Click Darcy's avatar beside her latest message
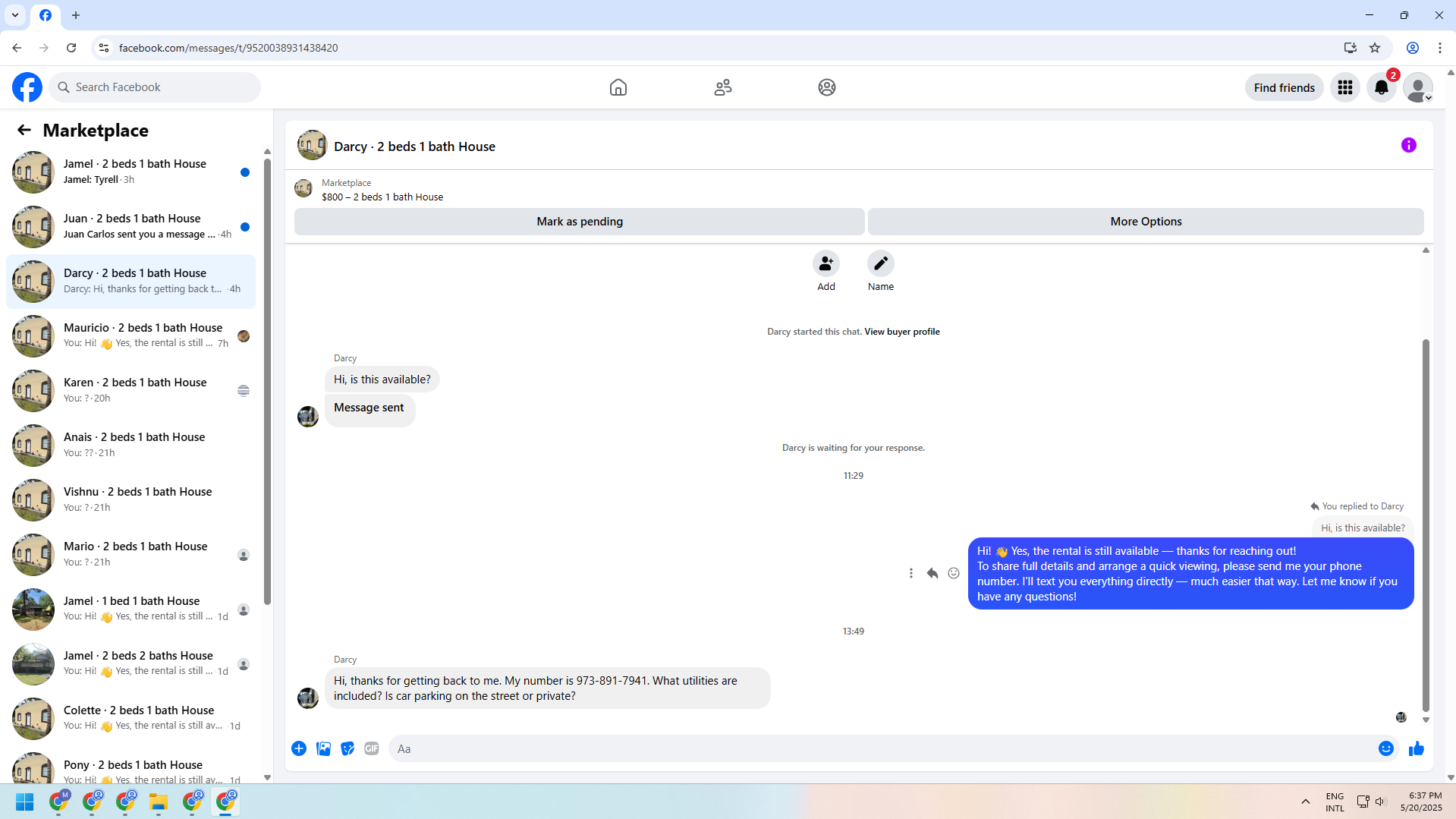1456x819 pixels. click(308, 698)
